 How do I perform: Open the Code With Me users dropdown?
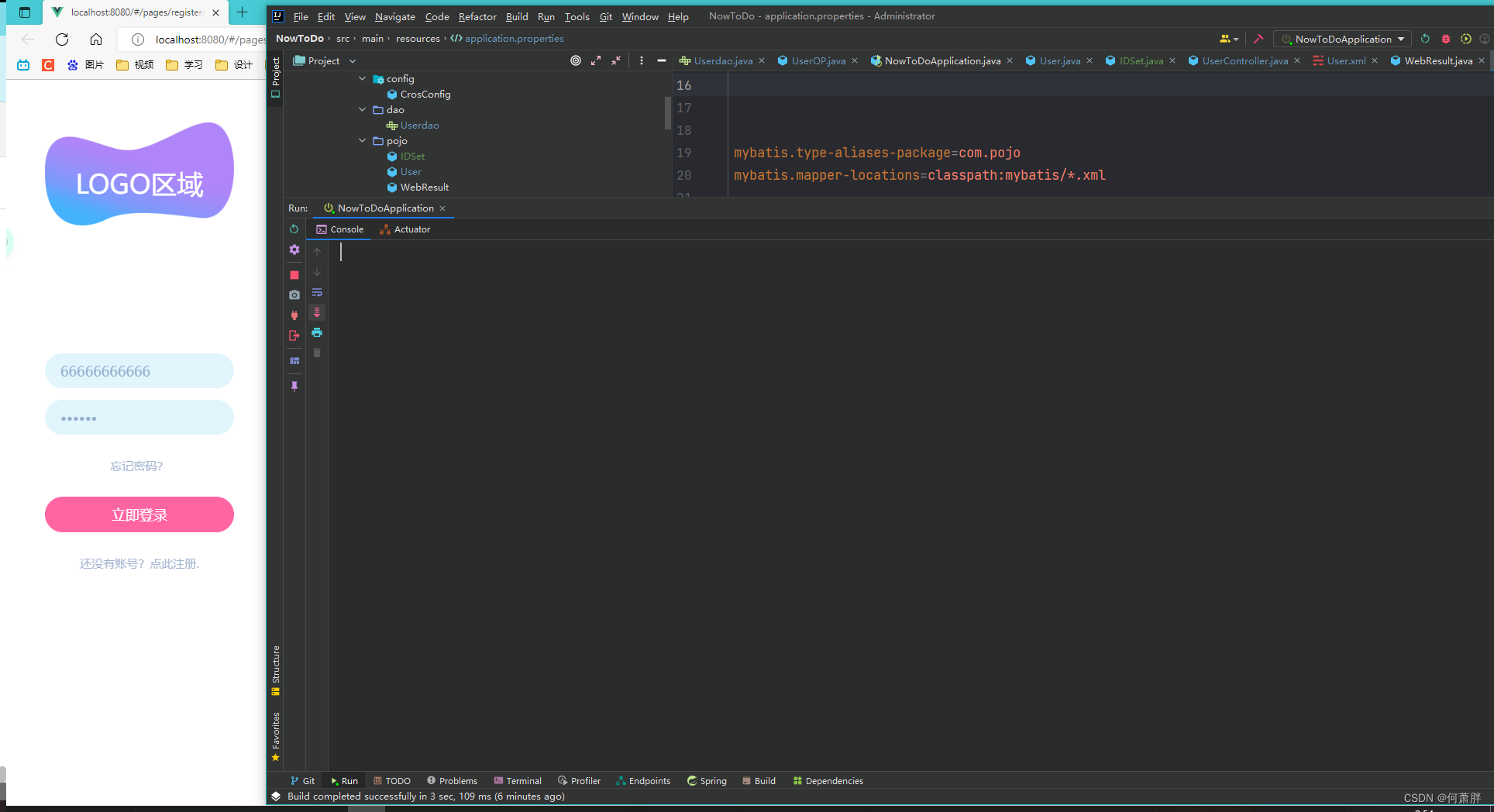point(1229,39)
